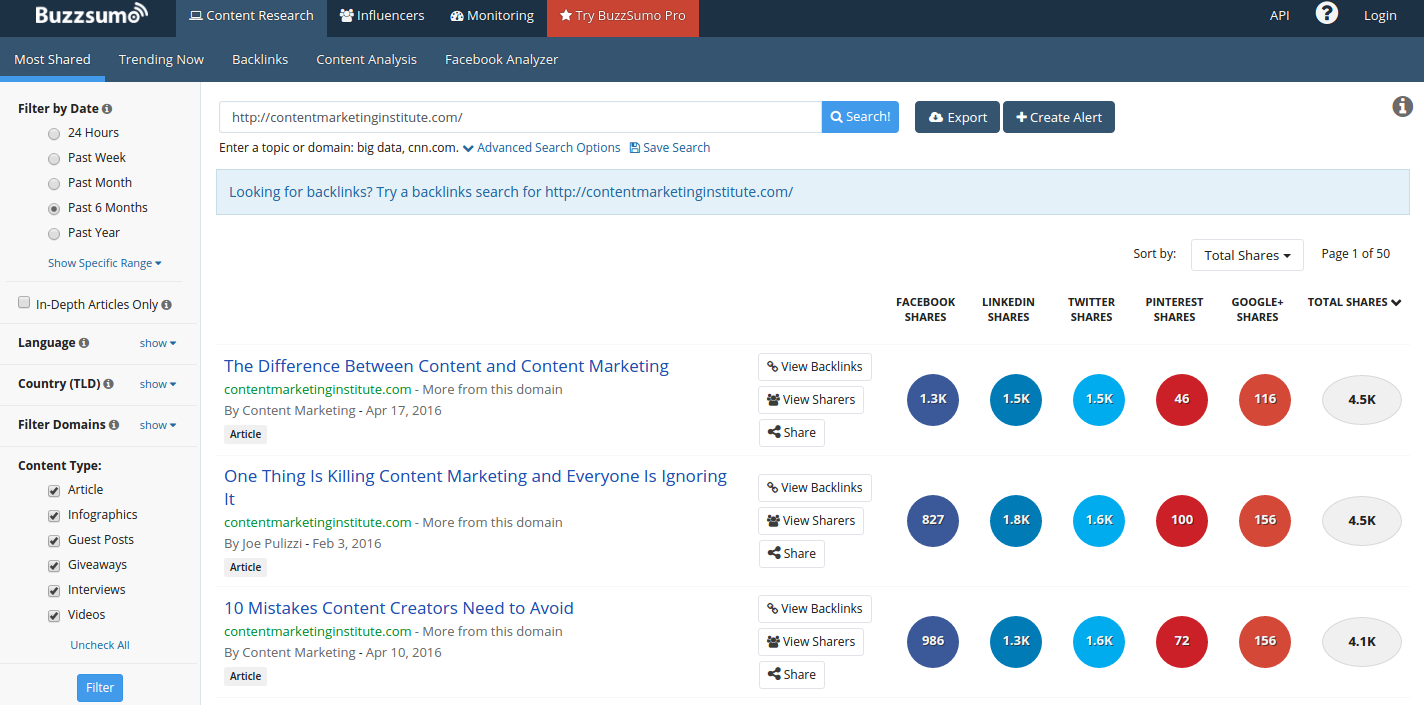Click Pinterest shares 72 circle
1424x705 pixels.
coord(1182,641)
